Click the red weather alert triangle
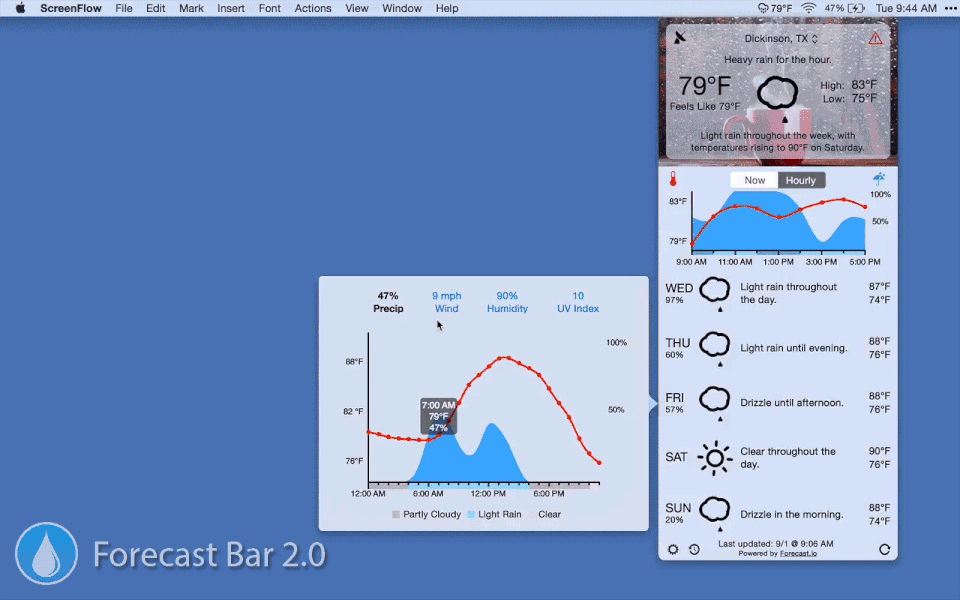 point(876,39)
